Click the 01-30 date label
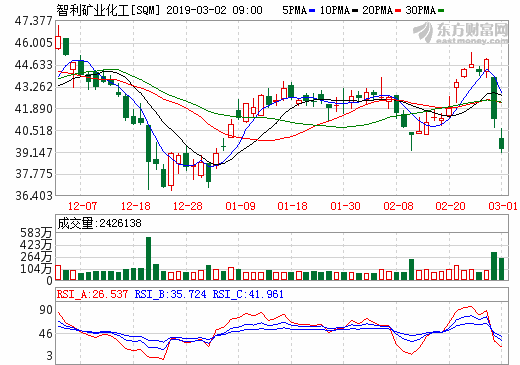The height and width of the screenshot is (365, 520). pos(345,206)
